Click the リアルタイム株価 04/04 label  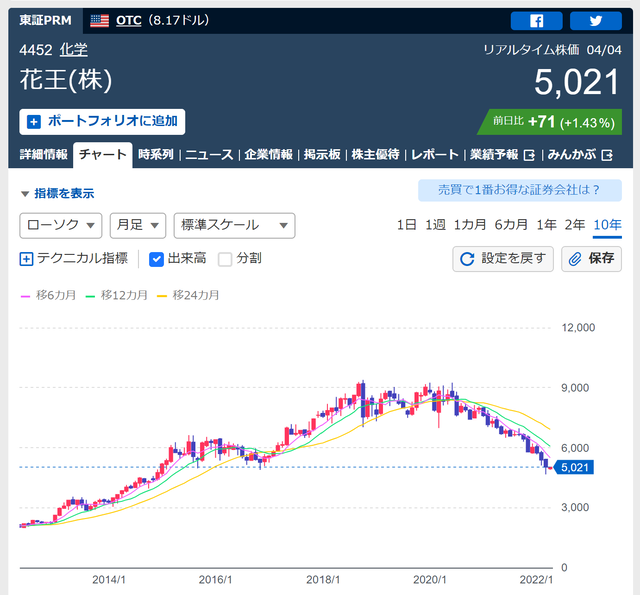click(552, 50)
